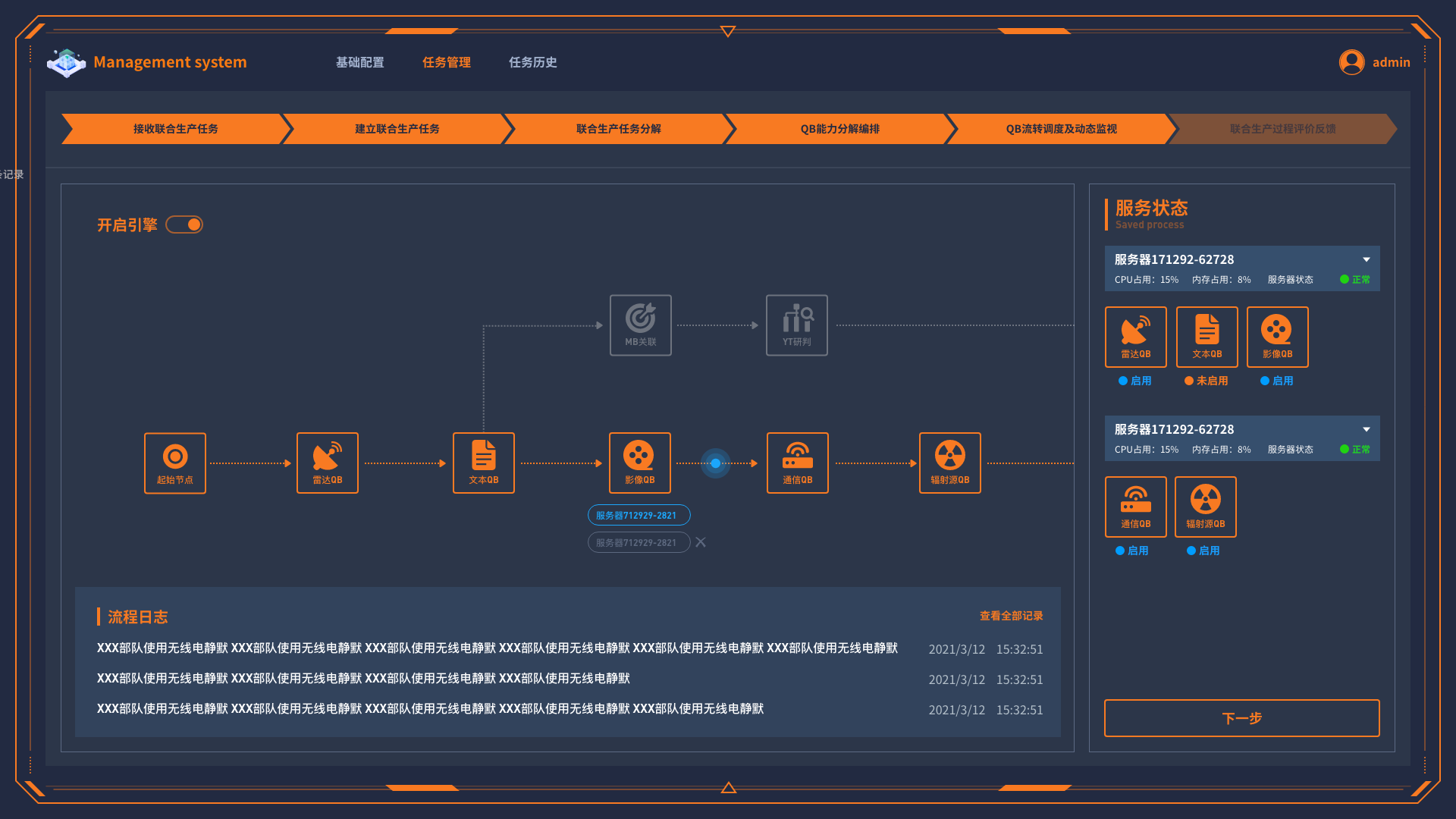Toggle 启用 status under 辐射源QB card
This screenshot has width=1456, height=819.
[1203, 551]
